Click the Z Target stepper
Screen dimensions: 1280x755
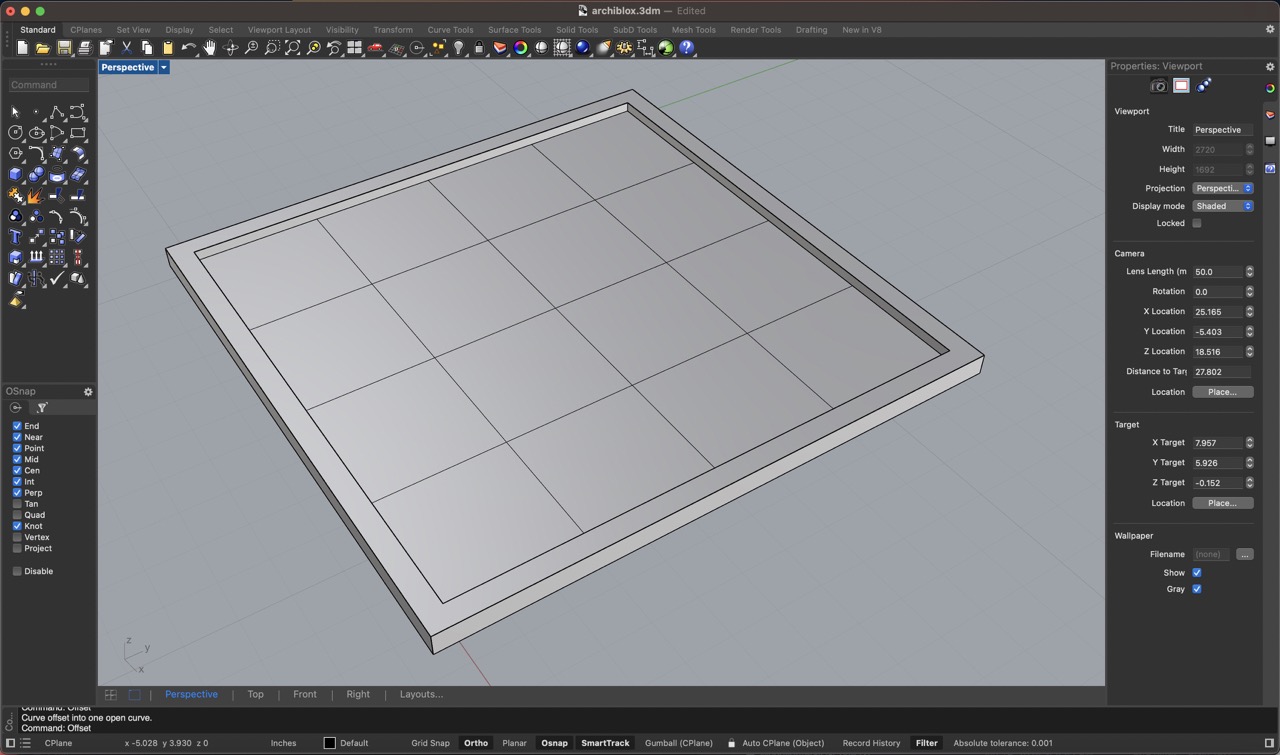pos(1249,482)
